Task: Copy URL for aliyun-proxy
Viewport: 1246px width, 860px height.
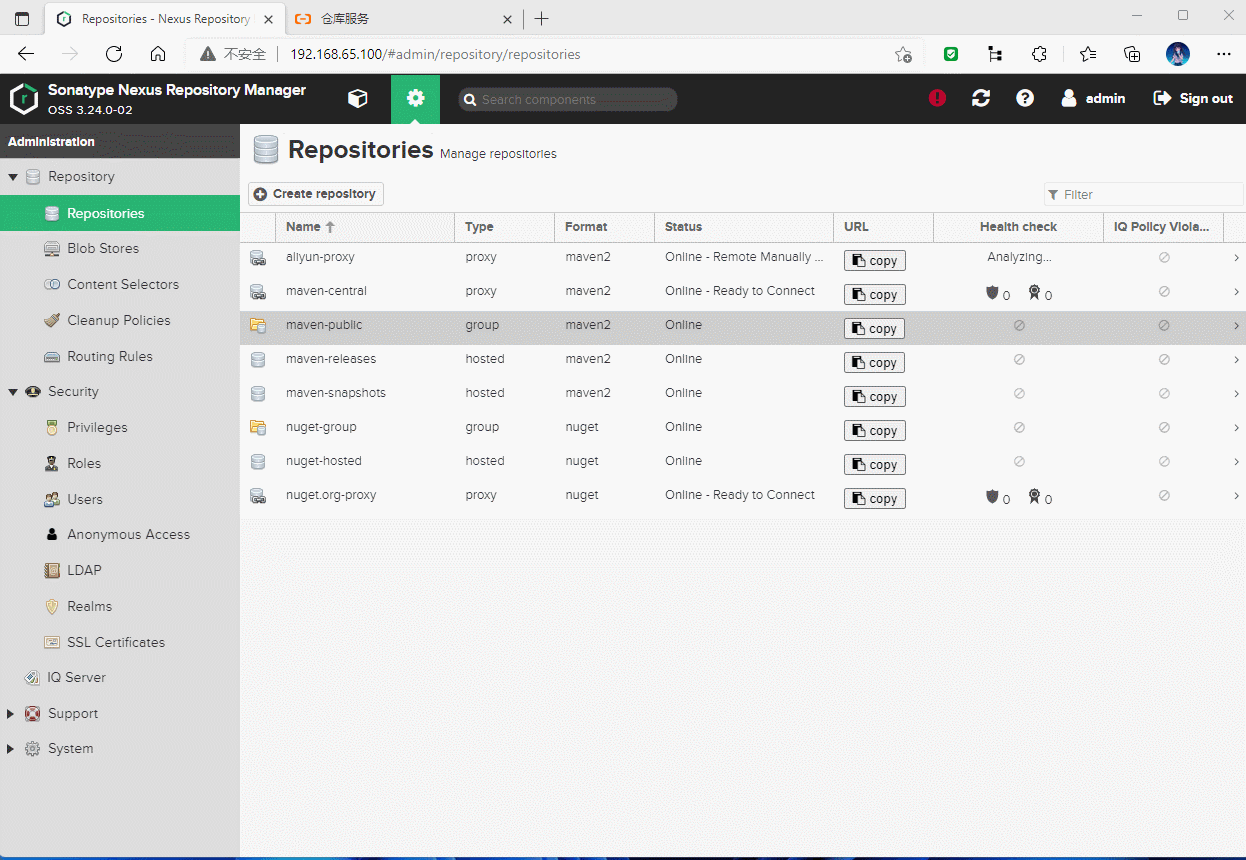Action: 875,260
